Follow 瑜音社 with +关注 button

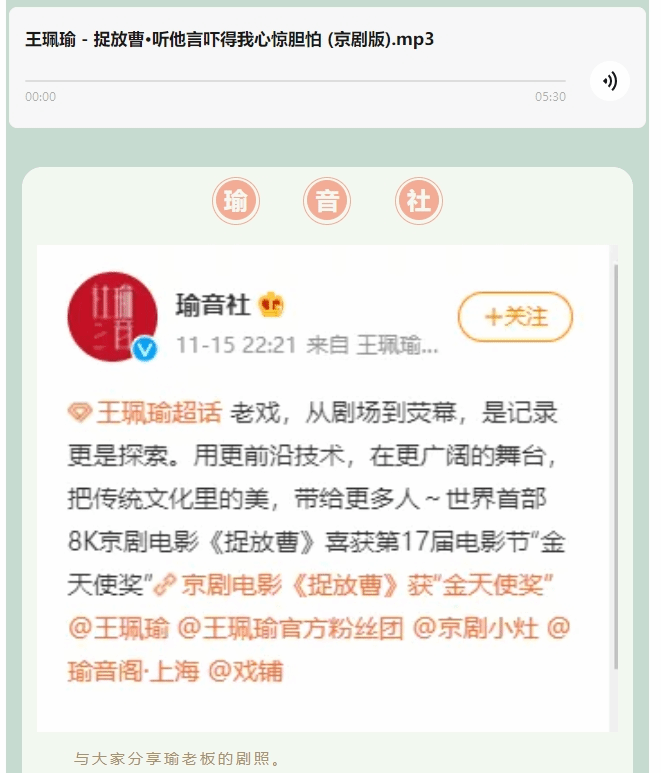(516, 317)
